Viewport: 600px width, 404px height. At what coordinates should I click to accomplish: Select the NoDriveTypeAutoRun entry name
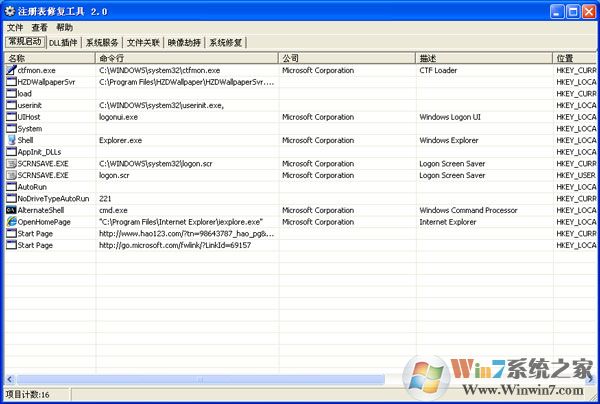[53, 199]
